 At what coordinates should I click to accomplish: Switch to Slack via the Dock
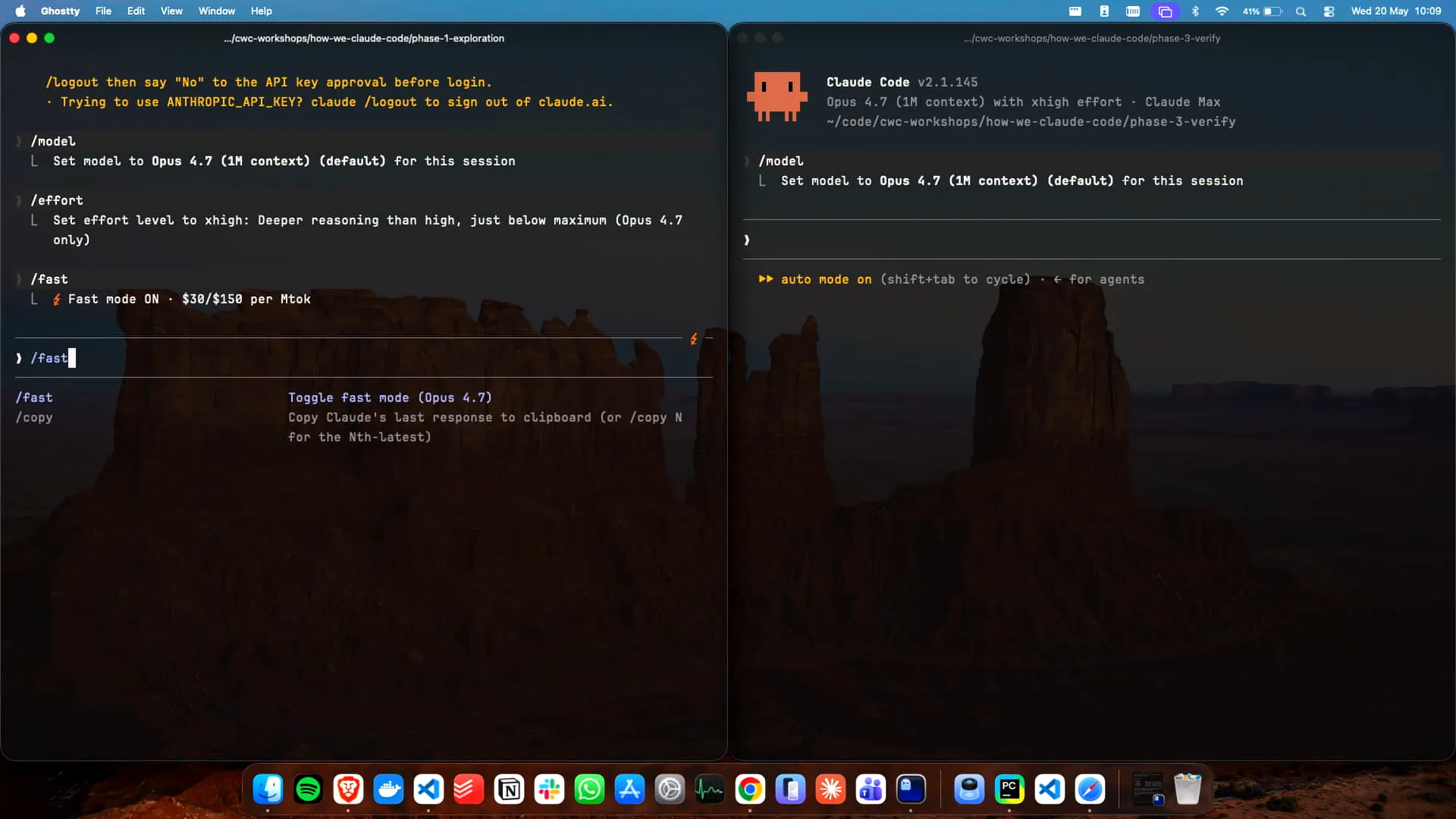click(549, 789)
